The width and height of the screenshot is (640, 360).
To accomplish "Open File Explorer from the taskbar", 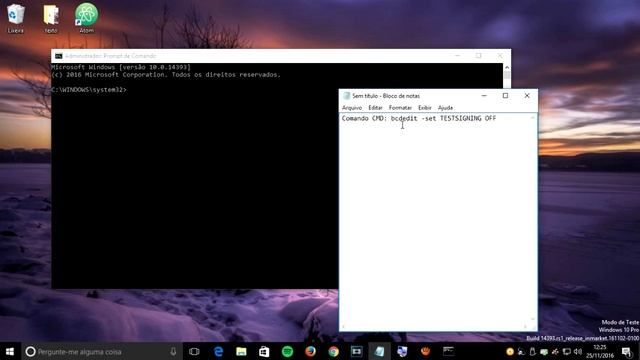I will click(x=241, y=351).
